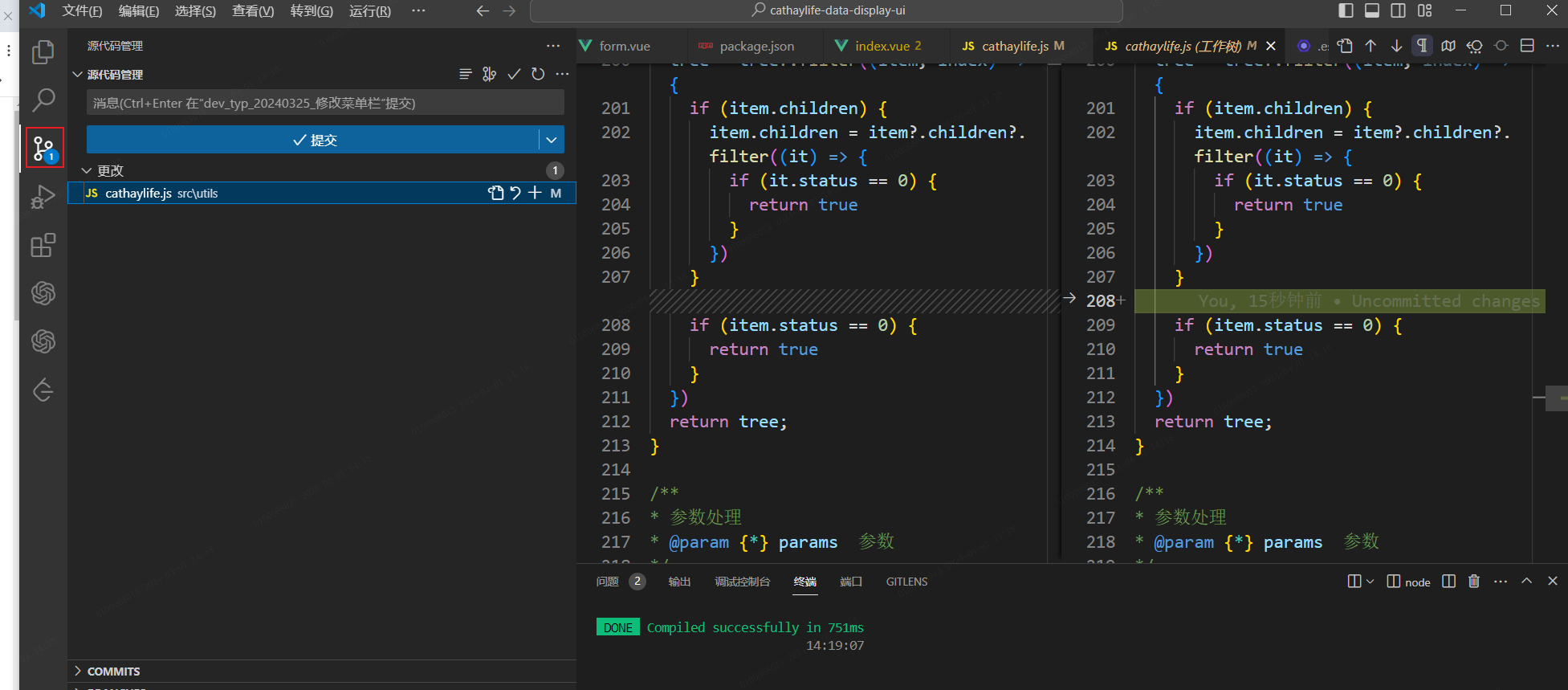Open the Extensions view

pos(43,245)
